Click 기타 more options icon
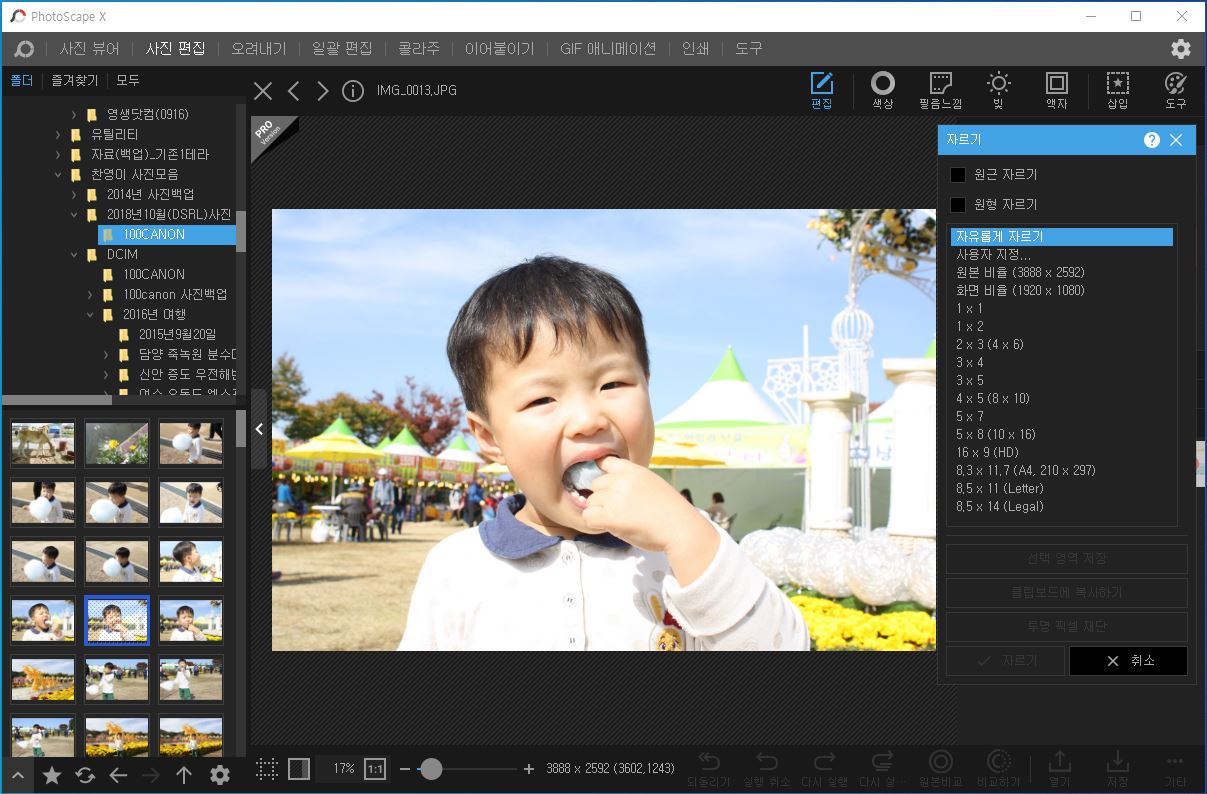 1176,768
